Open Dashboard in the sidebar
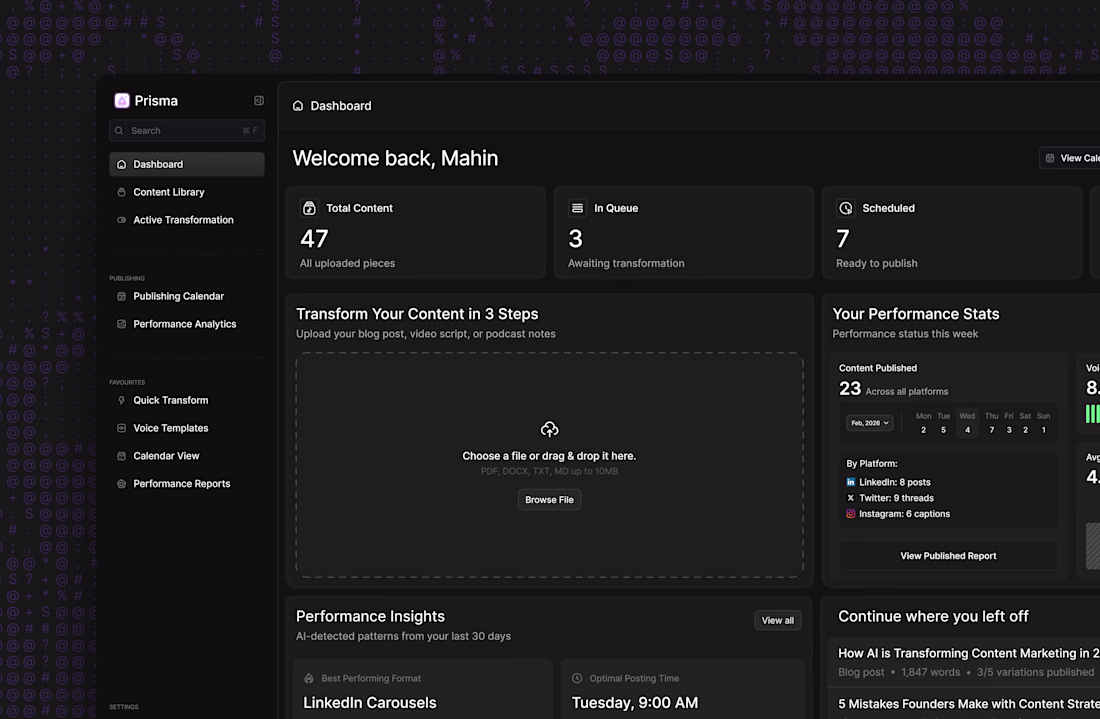This screenshot has height=719, width=1100. coord(186,164)
